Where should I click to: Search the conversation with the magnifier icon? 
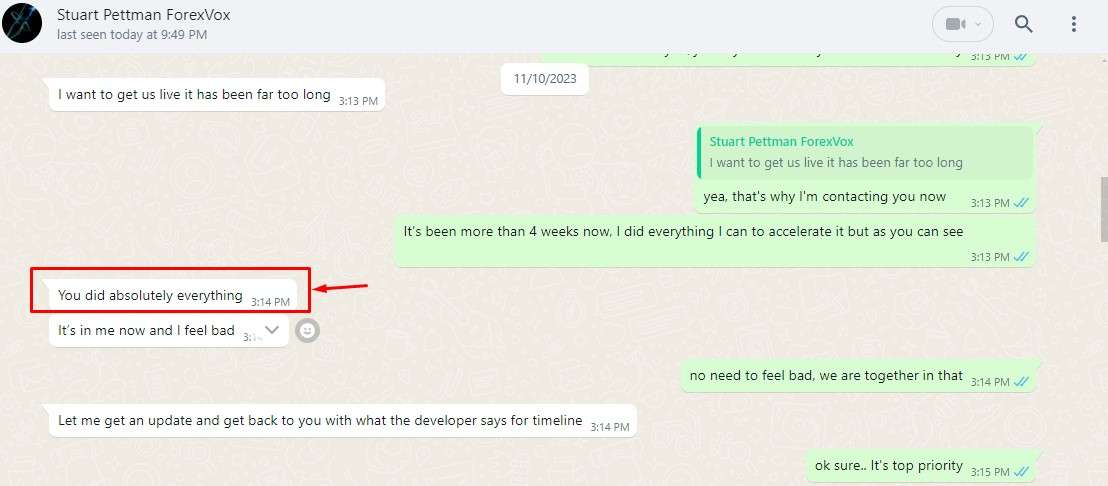coord(1024,24)
